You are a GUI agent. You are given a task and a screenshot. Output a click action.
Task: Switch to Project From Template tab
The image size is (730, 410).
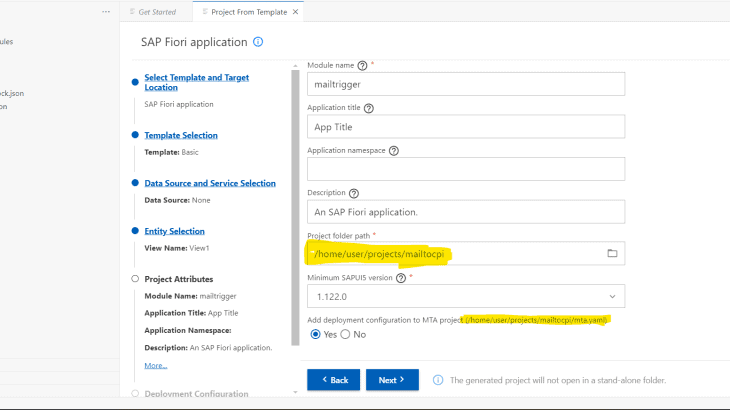(x=247, y=12)
